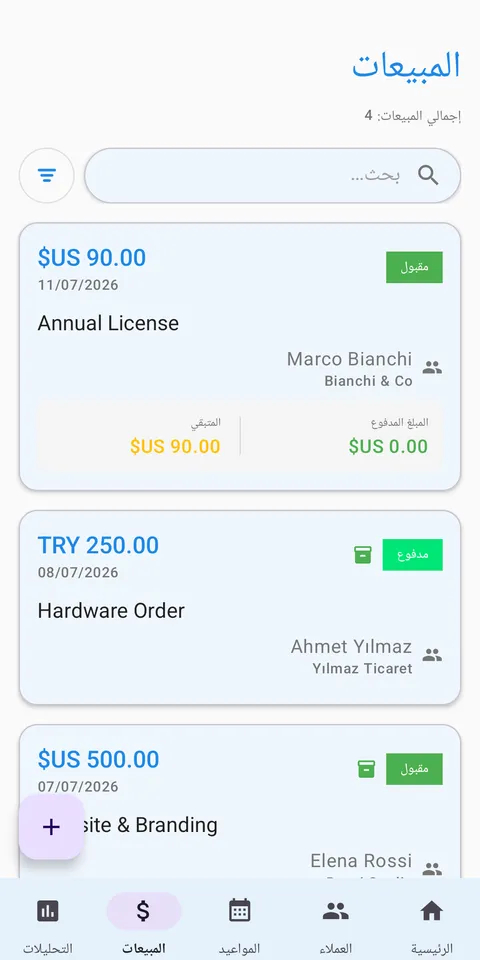Tap the plus floating add button
480x960 pixels.
pos(51,827)
